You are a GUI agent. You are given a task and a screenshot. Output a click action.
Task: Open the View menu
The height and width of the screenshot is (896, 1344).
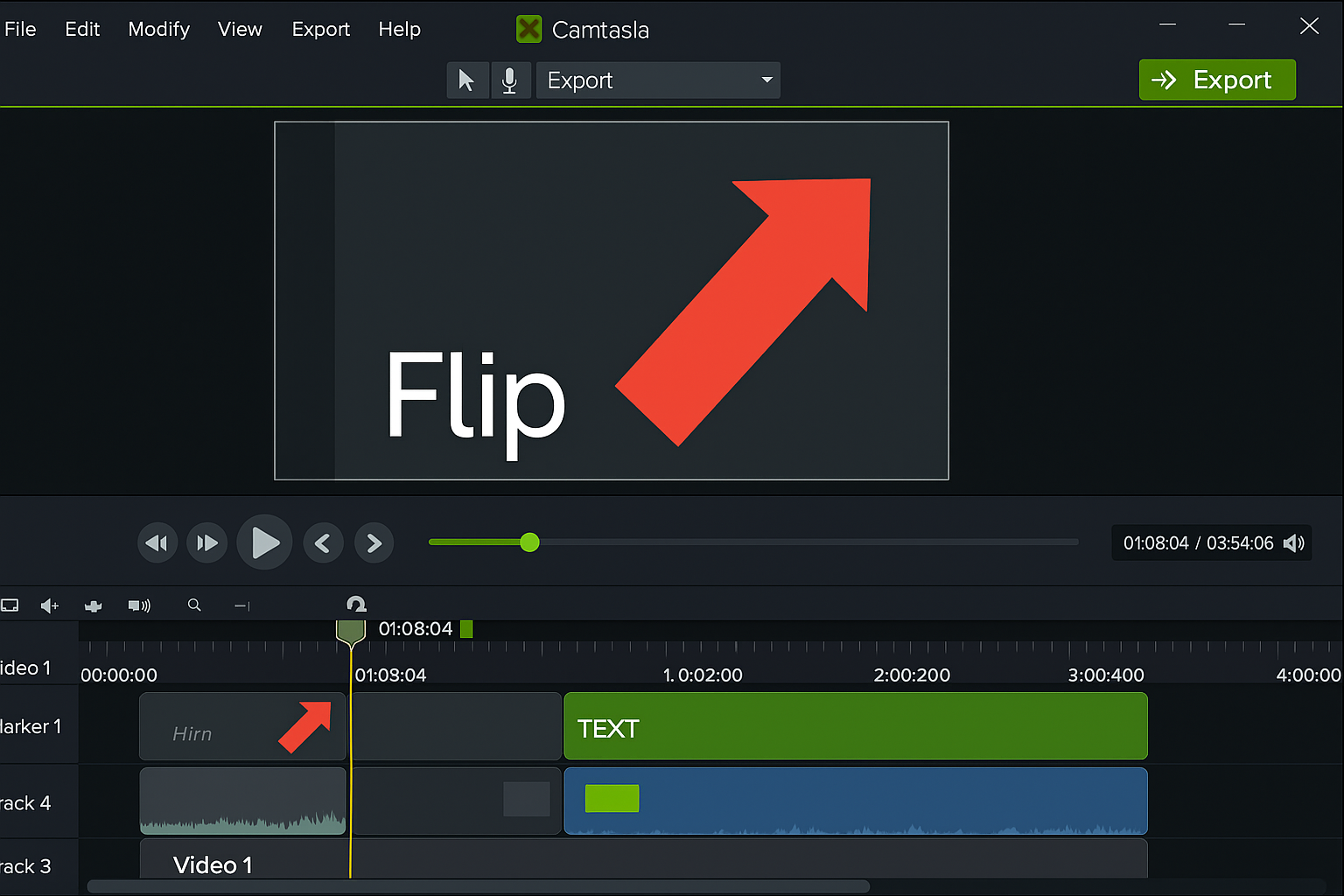click(240, 29)
